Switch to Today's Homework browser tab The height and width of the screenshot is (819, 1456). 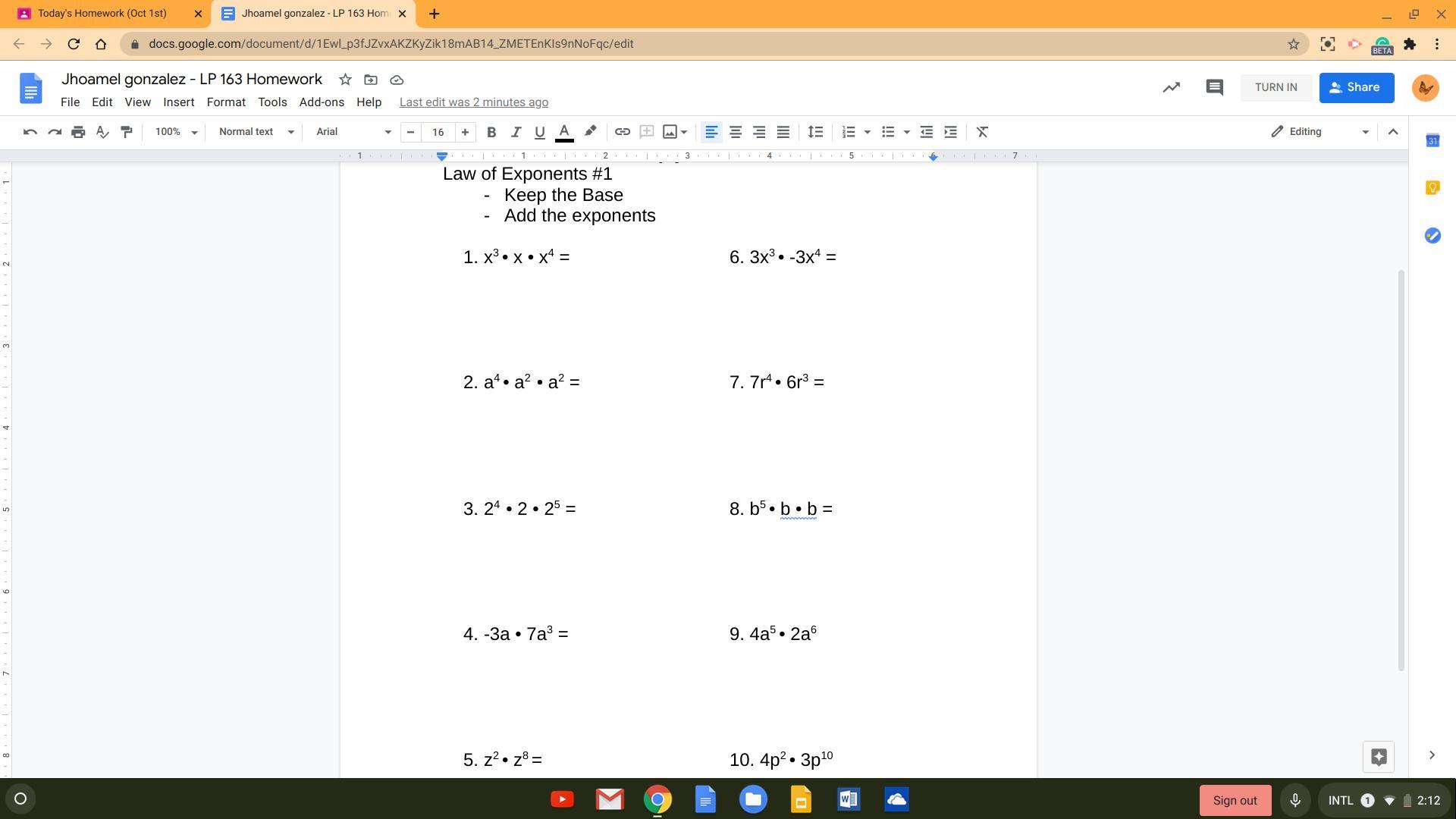tap(102, 14)
